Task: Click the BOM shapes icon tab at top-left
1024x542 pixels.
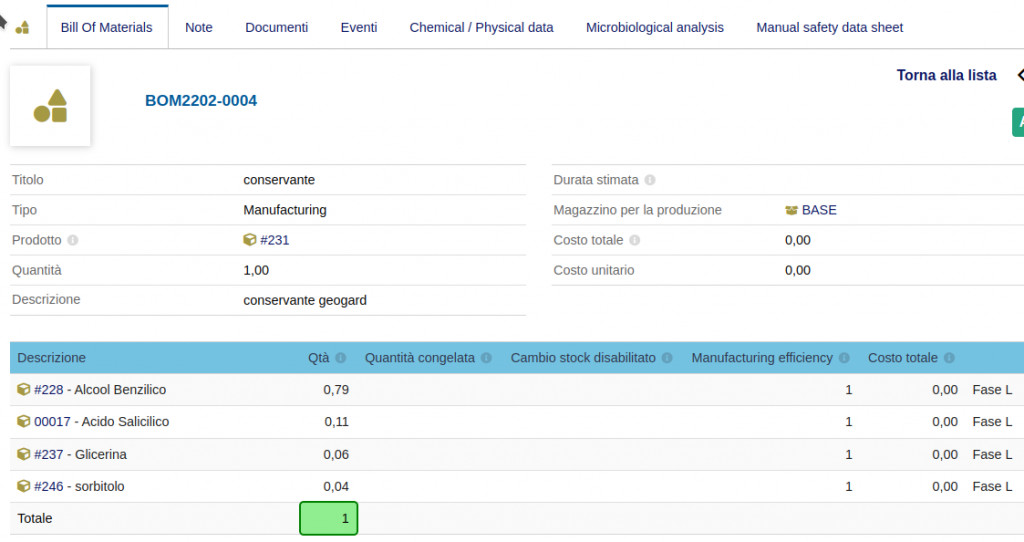Action: tap(22, 27)
